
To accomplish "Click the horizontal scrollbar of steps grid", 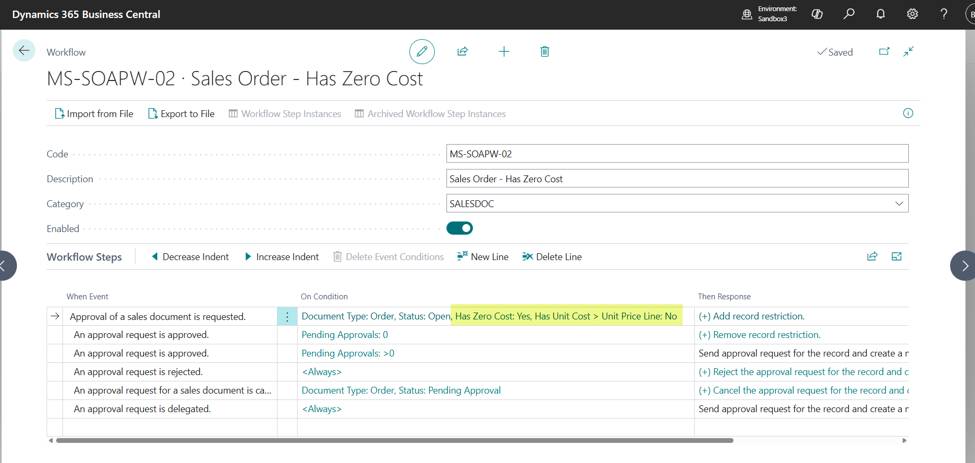I will (x=394, y=441).
